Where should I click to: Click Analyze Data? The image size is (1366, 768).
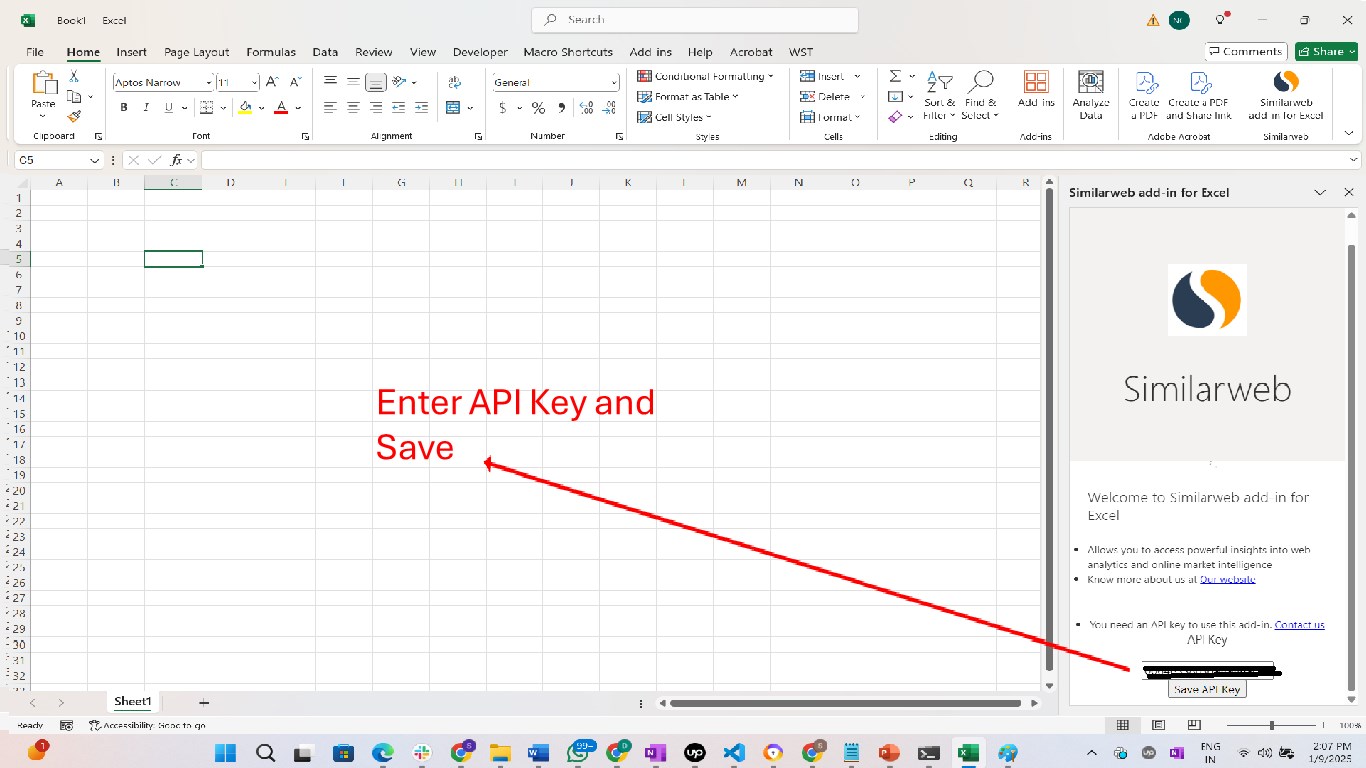pyautogui.click(x=1091, y=96)
